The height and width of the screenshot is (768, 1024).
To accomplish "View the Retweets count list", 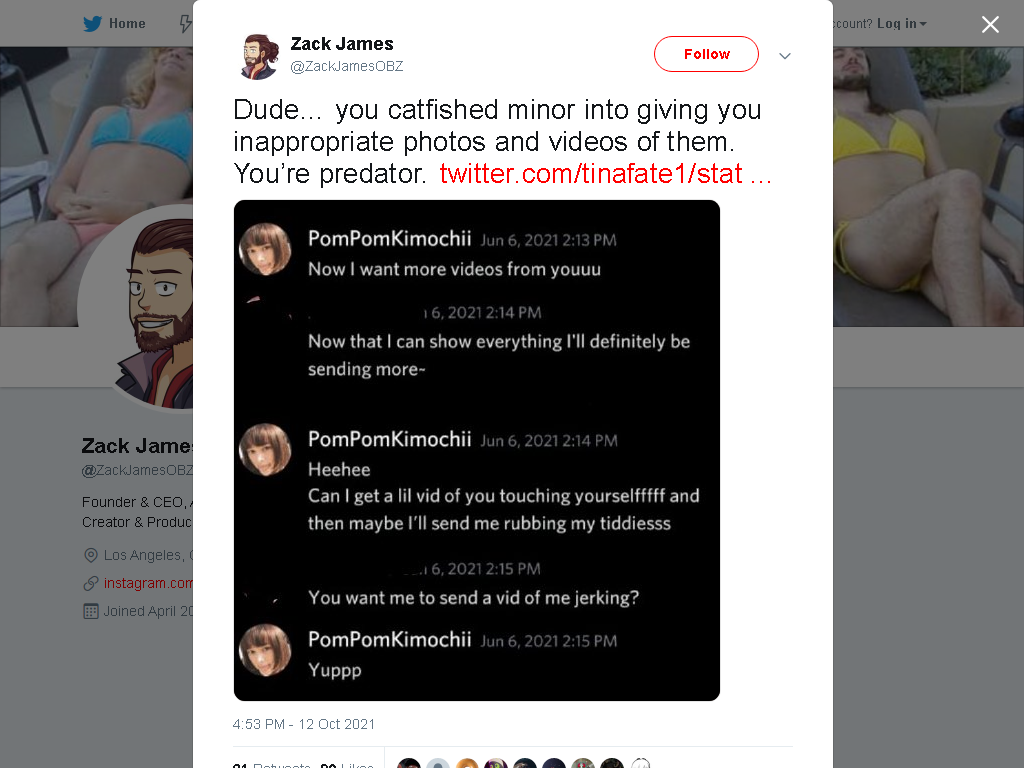I will (x=272, y=764).
